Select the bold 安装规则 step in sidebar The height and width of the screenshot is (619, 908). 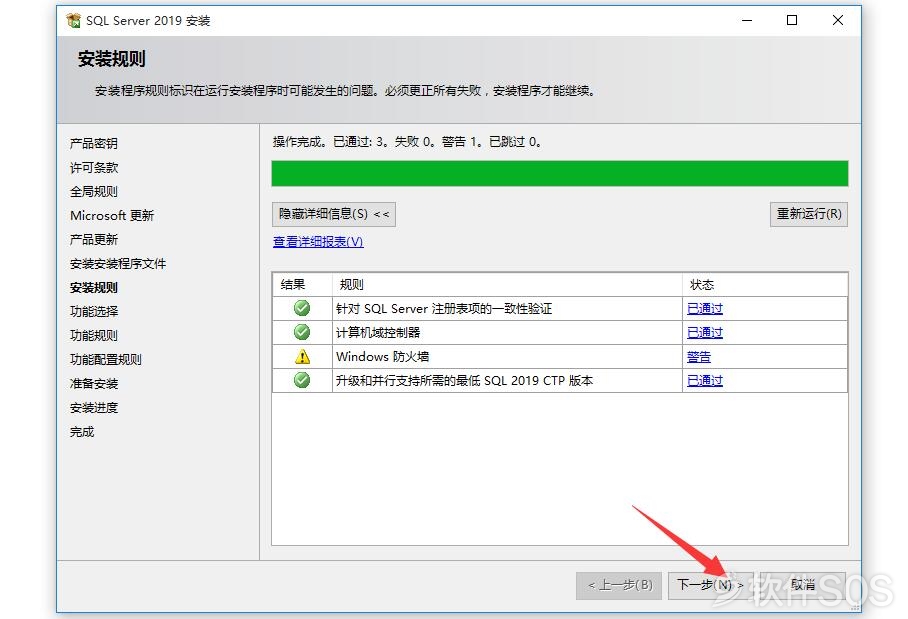94,288
